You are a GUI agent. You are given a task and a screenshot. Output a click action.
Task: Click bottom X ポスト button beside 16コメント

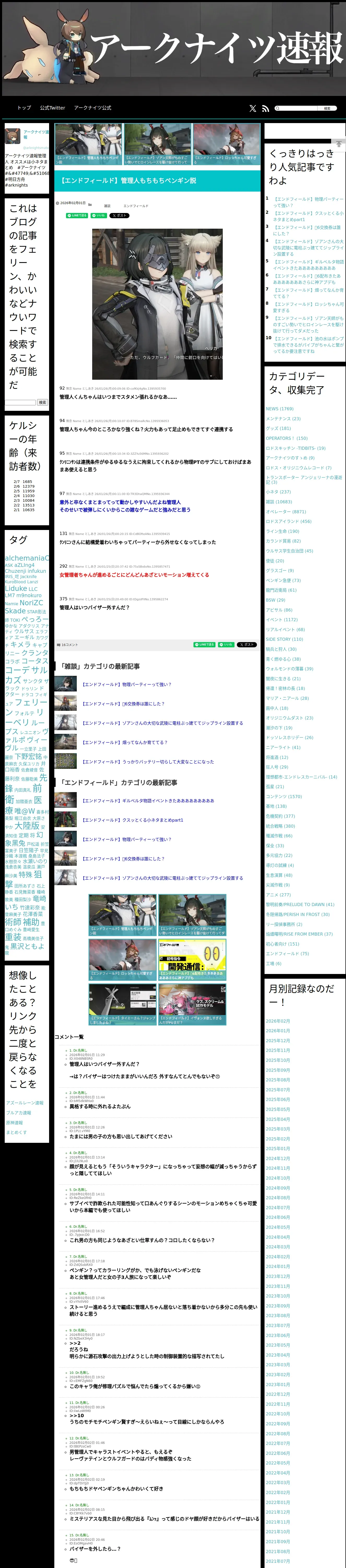(x=246, y=645)
